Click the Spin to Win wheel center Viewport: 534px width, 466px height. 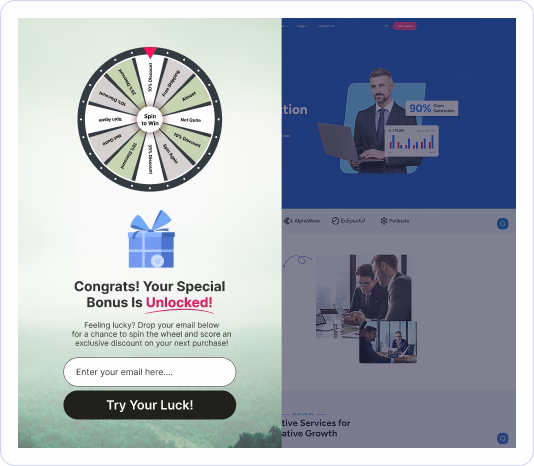[x=150, y=120]
